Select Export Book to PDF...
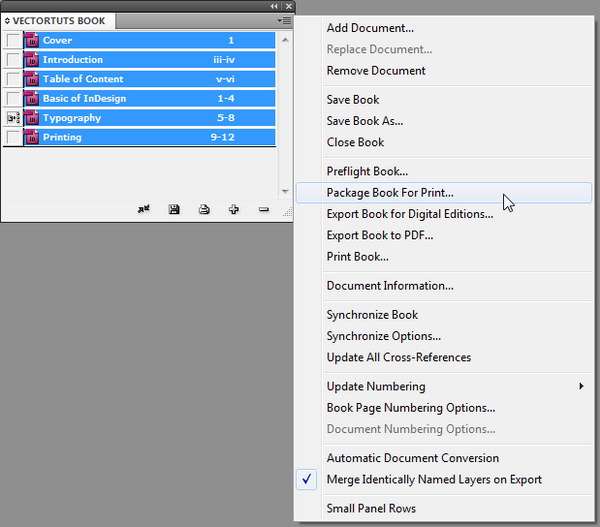600x527 pixels. click(x=380, y=235)
